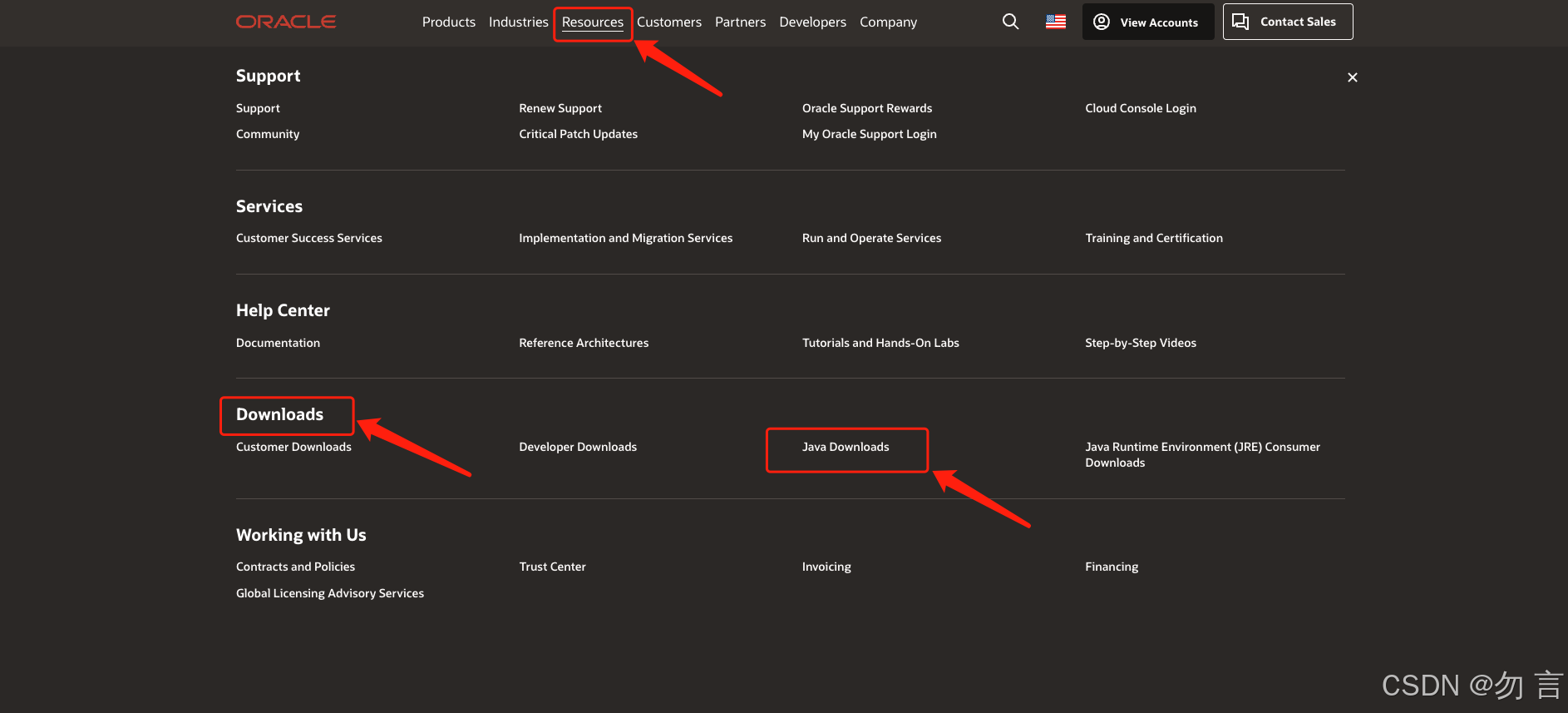
Task: Click the Downloads section heading
Action: coord(279,414)
